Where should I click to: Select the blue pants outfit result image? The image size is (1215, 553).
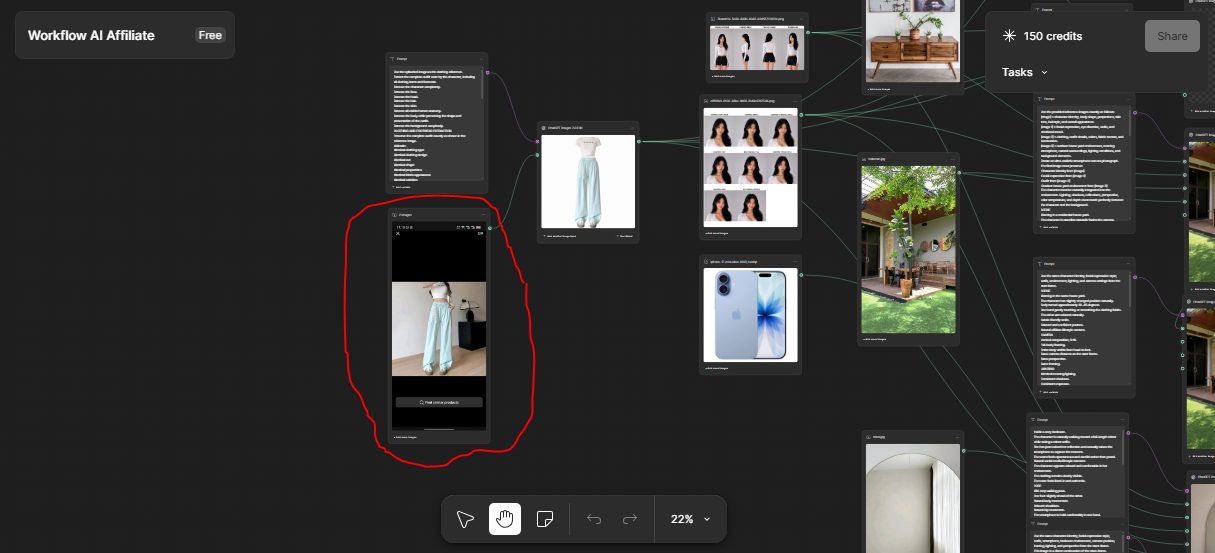tap(588, 182)
